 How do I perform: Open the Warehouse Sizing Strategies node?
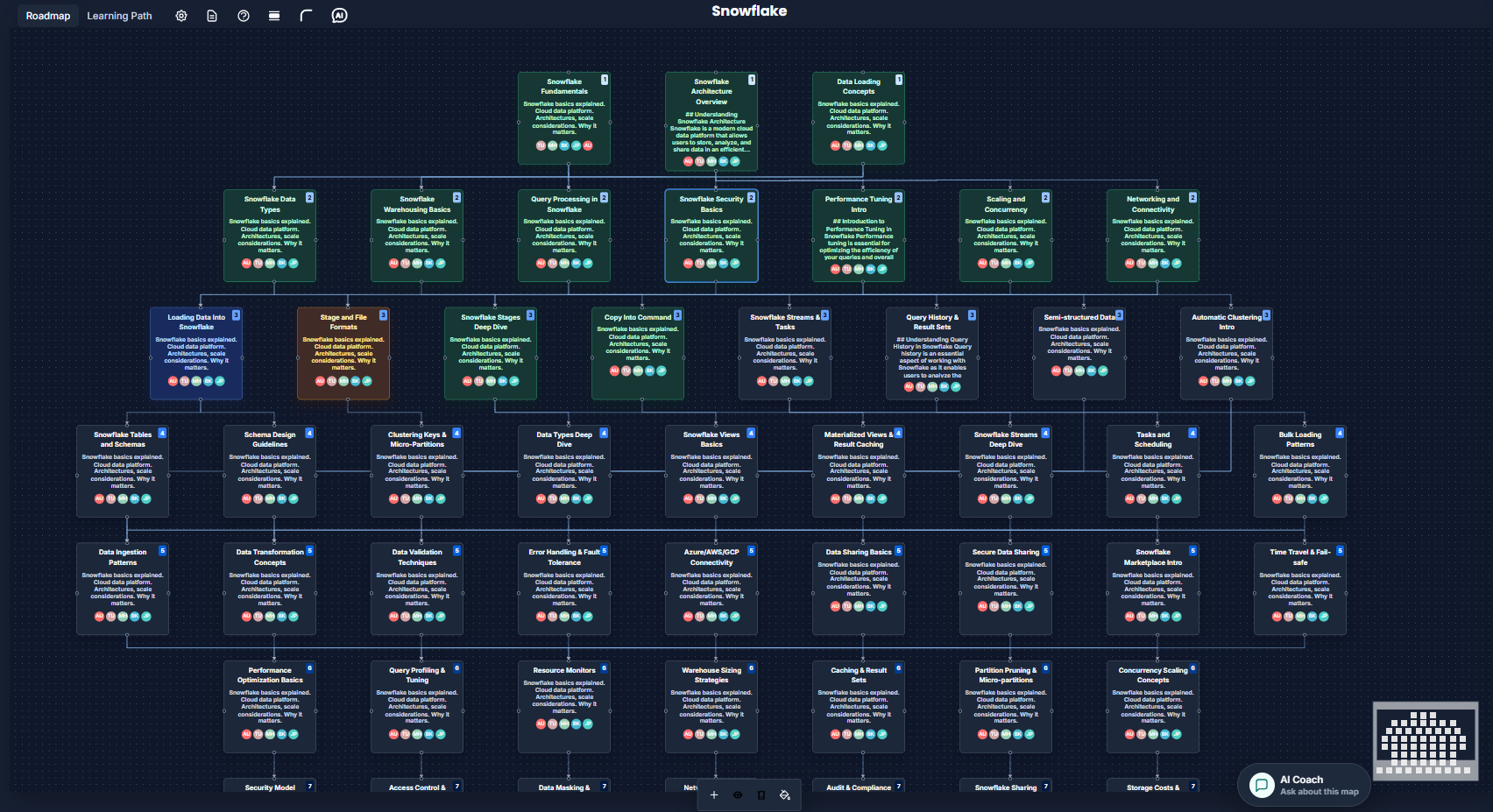click(x=711, y=707)
